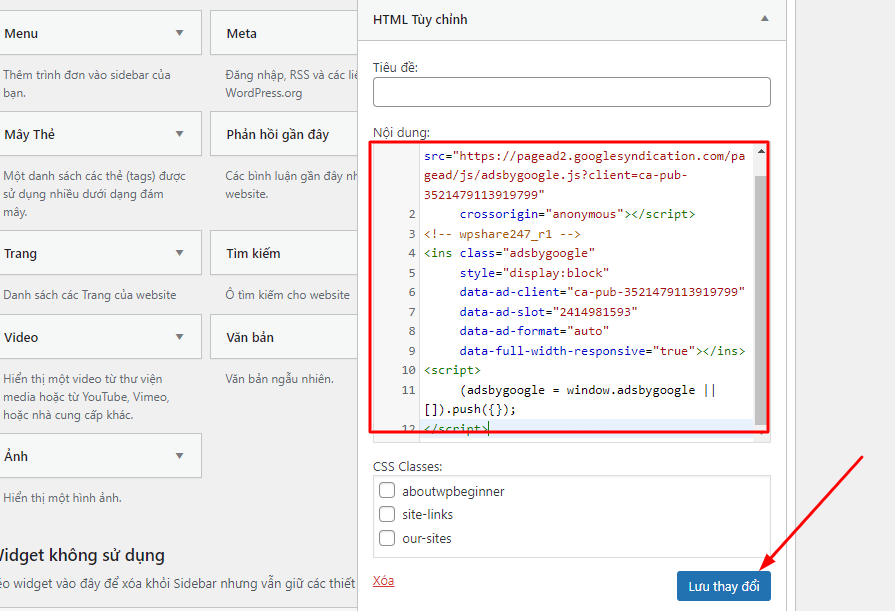The width and height of the screenshot is (895, 611).
Task: Click the code editor vertical scrollbar
Action: coord(761,300)
